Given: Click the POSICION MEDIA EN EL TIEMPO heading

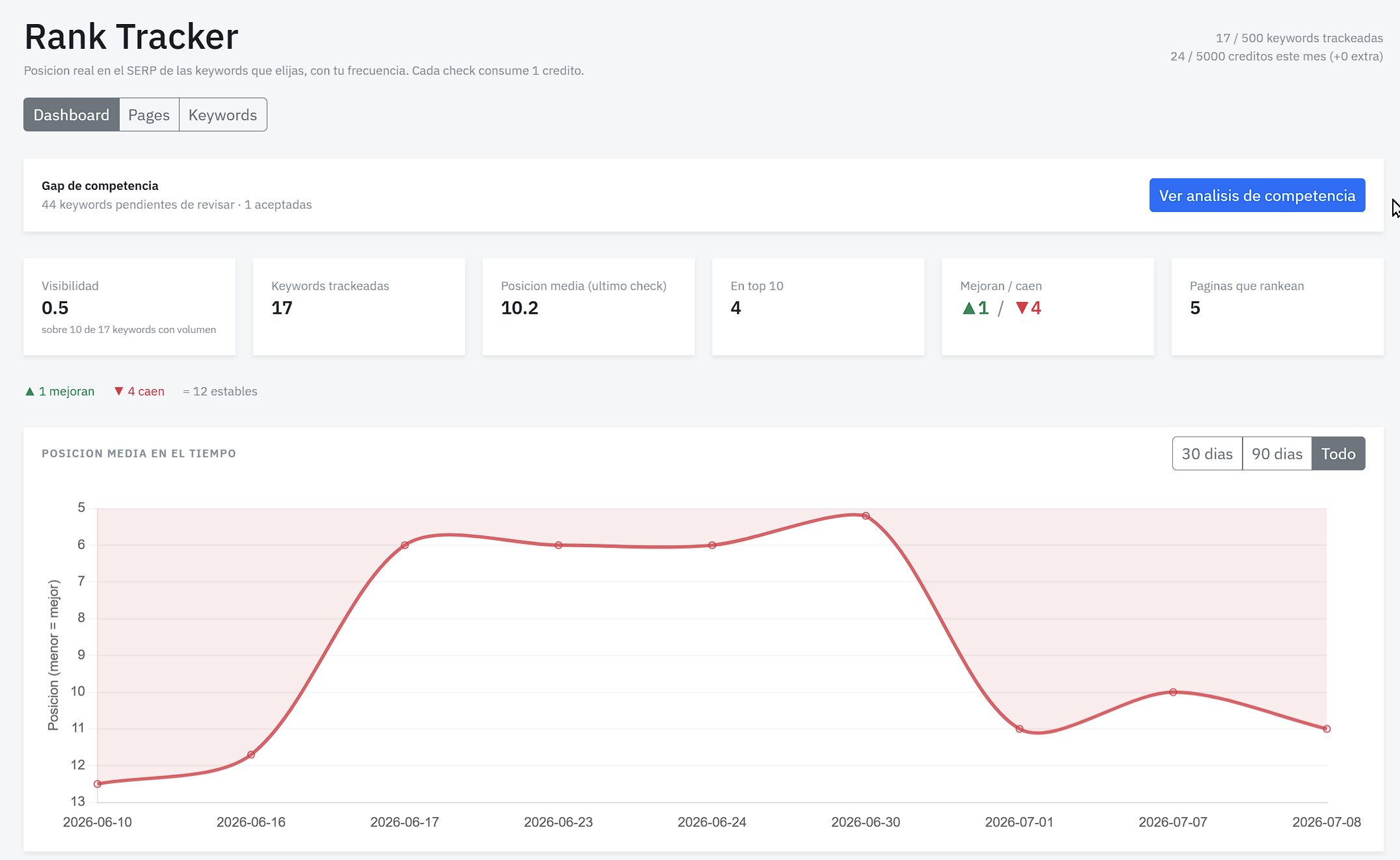Looking at the screenshot, I should coord(139,453).
